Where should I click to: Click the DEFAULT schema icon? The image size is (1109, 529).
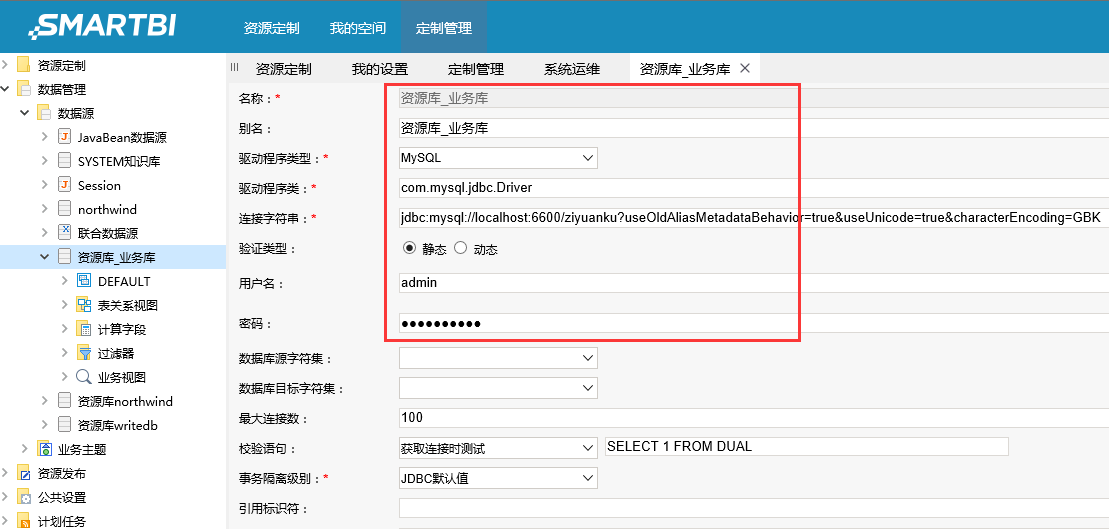(84, 281)
